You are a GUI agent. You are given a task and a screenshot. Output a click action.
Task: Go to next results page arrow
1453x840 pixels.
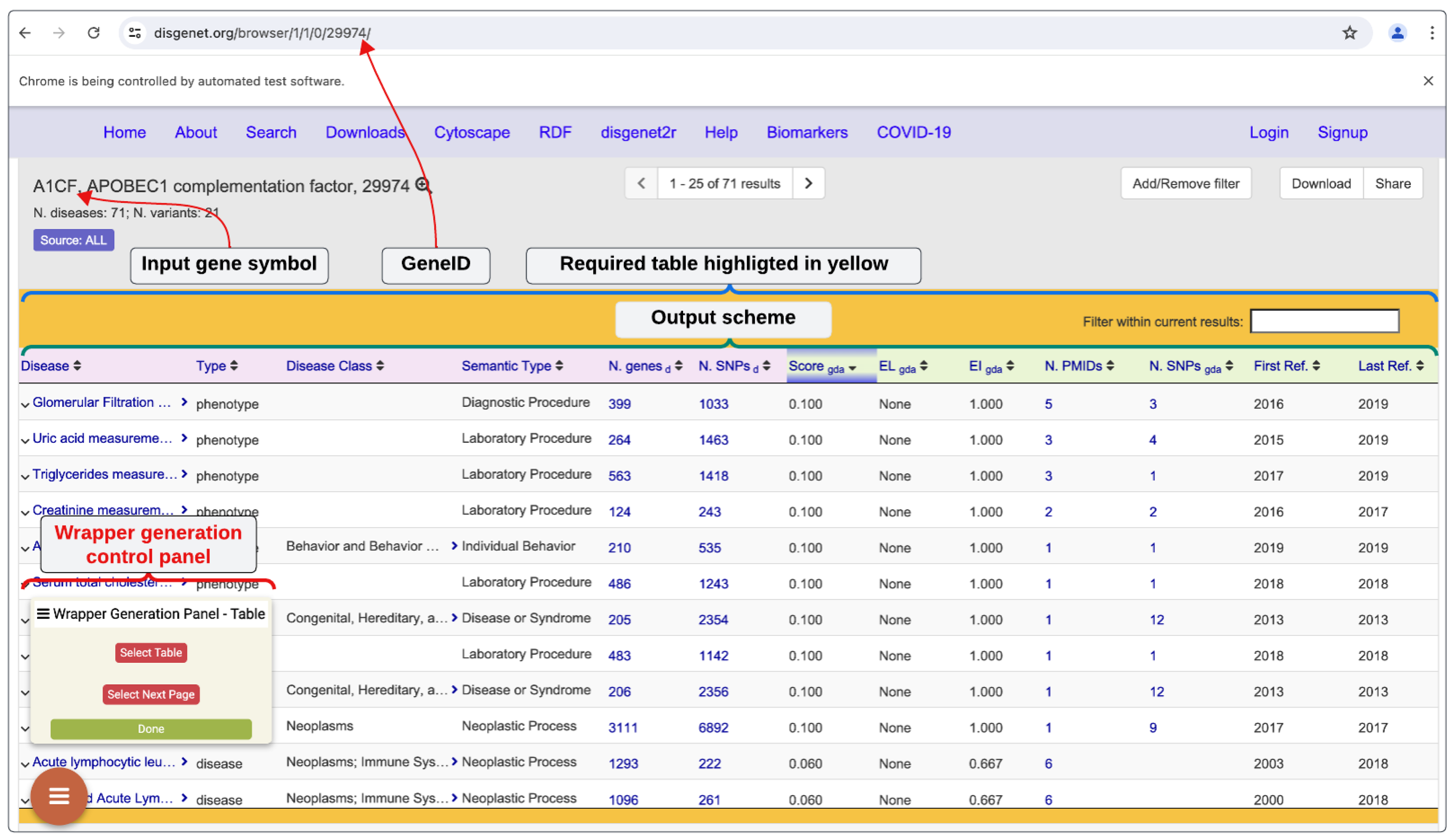pyautogui.click(x=808, y=183)
